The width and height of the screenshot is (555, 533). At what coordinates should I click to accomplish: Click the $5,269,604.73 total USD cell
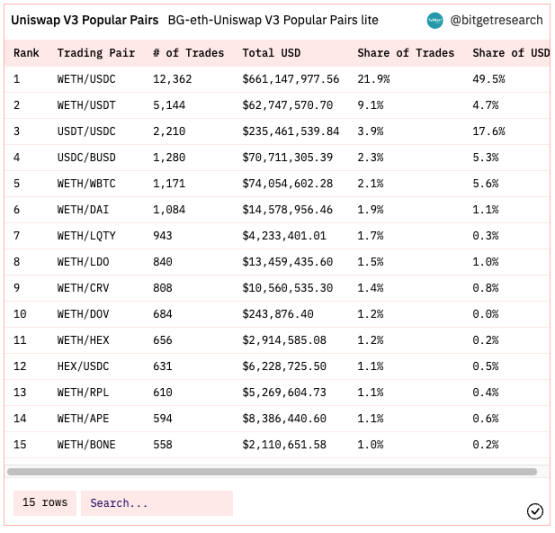coord(284,392)
